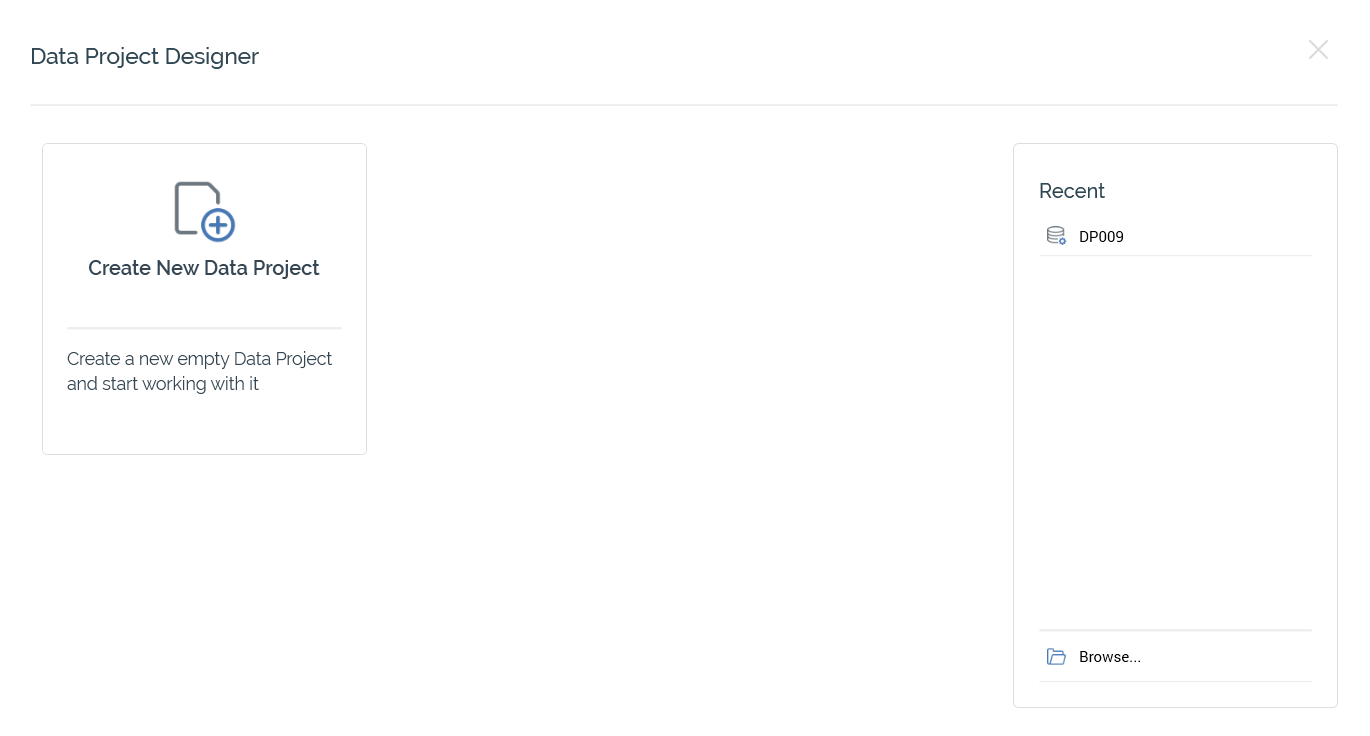Click the Browse folder icon
The image size is (1370, 736).
[1056, 657]
